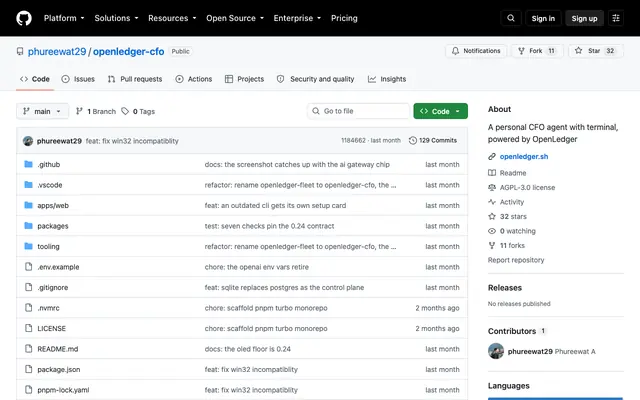640x400 pixels.
Task: View the 129 Commits history
Action: (x=433, y=140)
